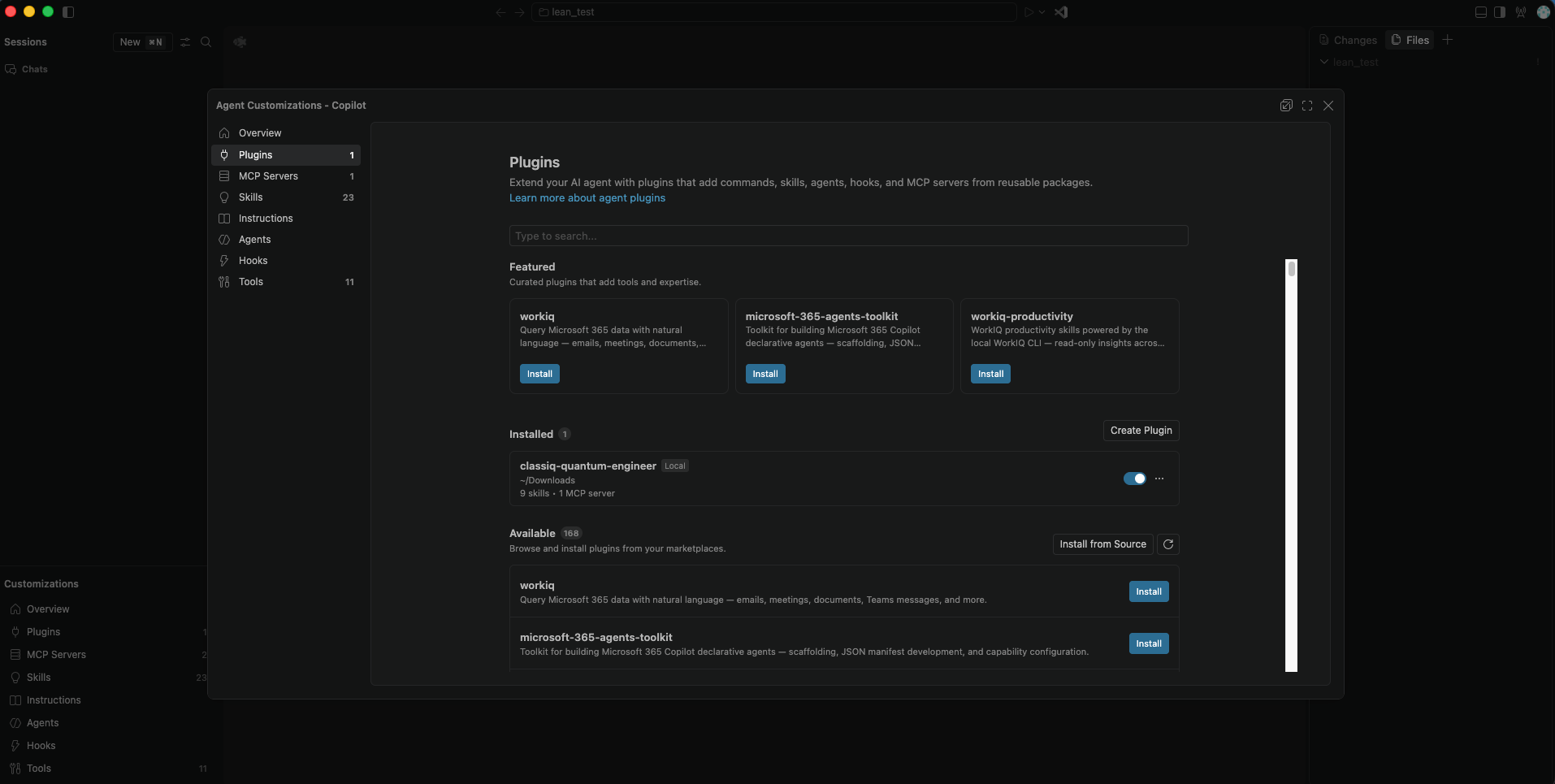
Task: Click the Customizations section header
Action: click(41, 584)
